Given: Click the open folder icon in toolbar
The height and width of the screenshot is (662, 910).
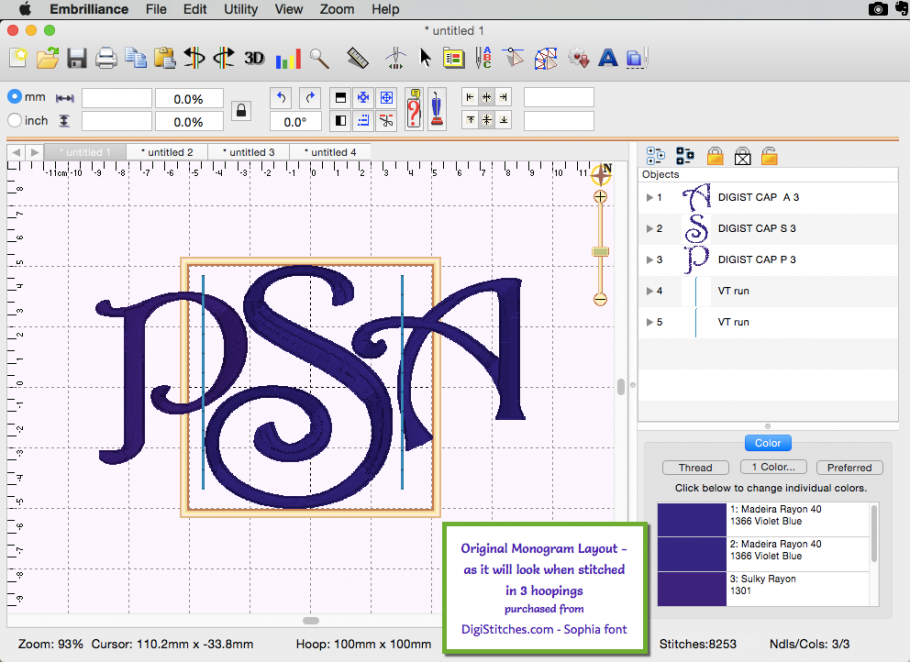Looking at the screenshot, I should pyautogui.click(x=47, y=58).
